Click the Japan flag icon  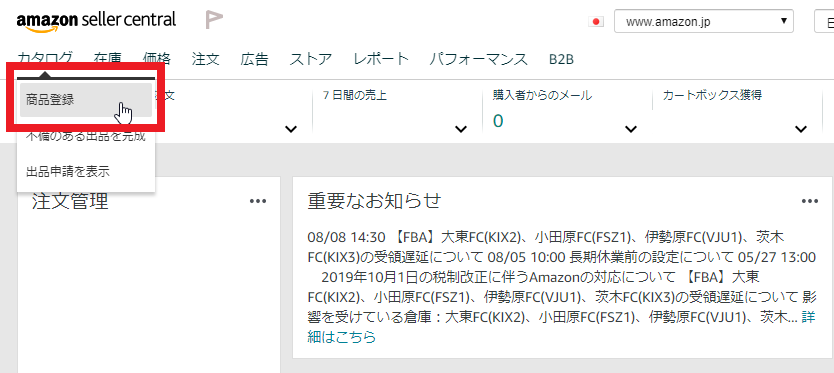[x=596, y=22]
